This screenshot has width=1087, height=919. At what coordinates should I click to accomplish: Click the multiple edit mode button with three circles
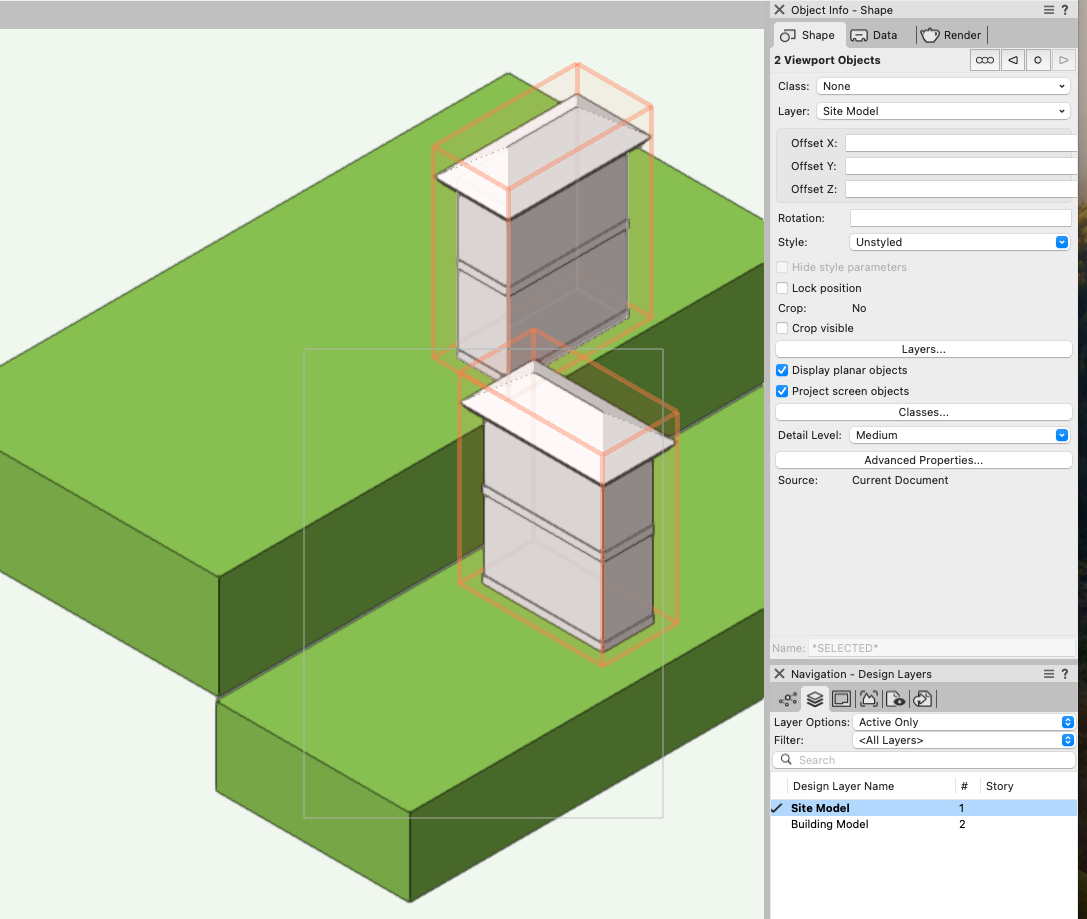(985, 60)
